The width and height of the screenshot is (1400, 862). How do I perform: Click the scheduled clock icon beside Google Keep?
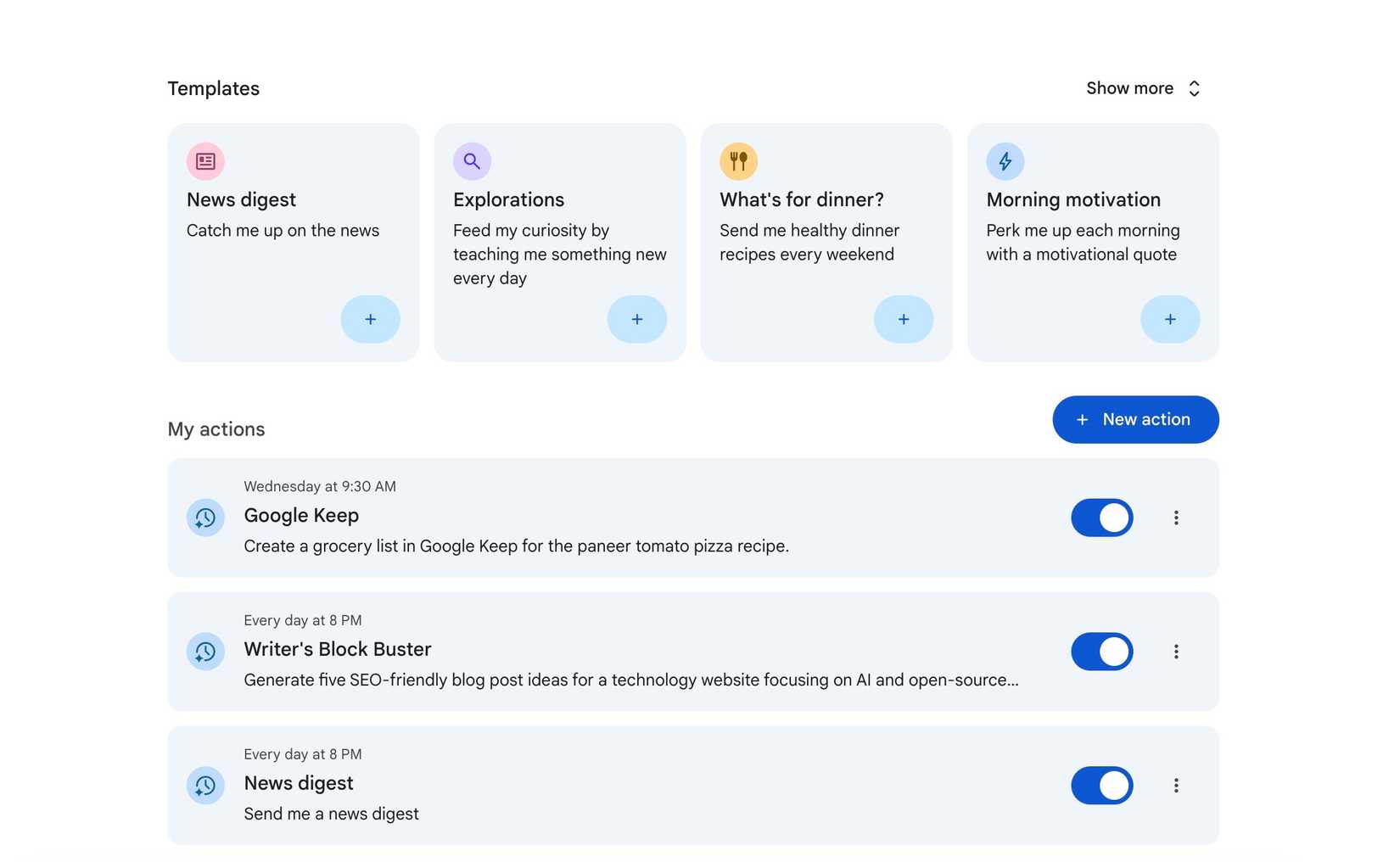205,518
